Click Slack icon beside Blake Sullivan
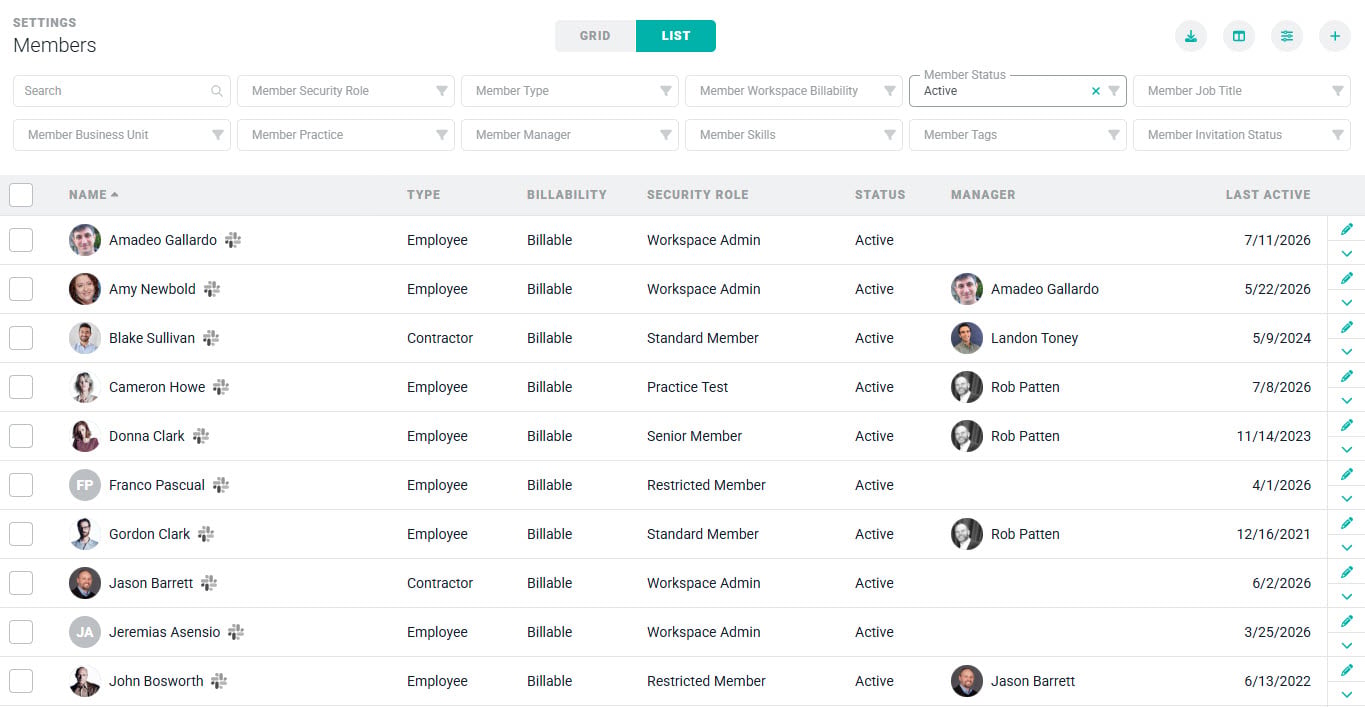1365x707 pixels. coord(211,338)
